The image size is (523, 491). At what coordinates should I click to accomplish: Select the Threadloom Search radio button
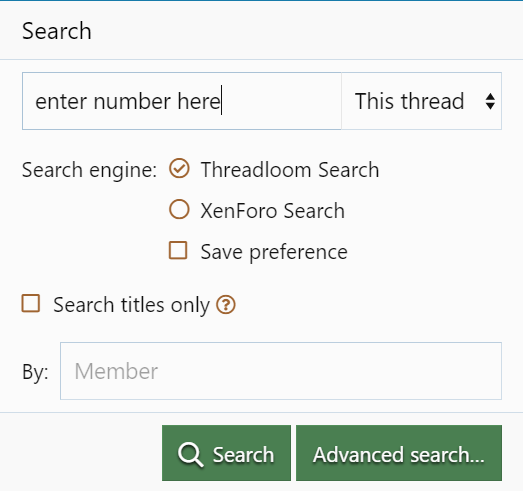point(179,169)
